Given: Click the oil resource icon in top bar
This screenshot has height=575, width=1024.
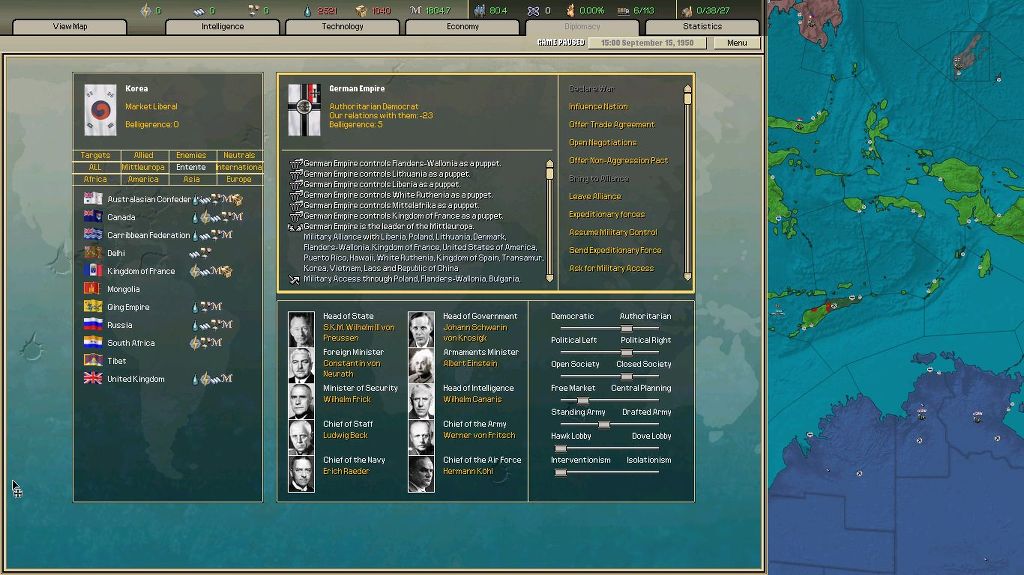Looking at the screenshot, I should click(x=308, y=10).
